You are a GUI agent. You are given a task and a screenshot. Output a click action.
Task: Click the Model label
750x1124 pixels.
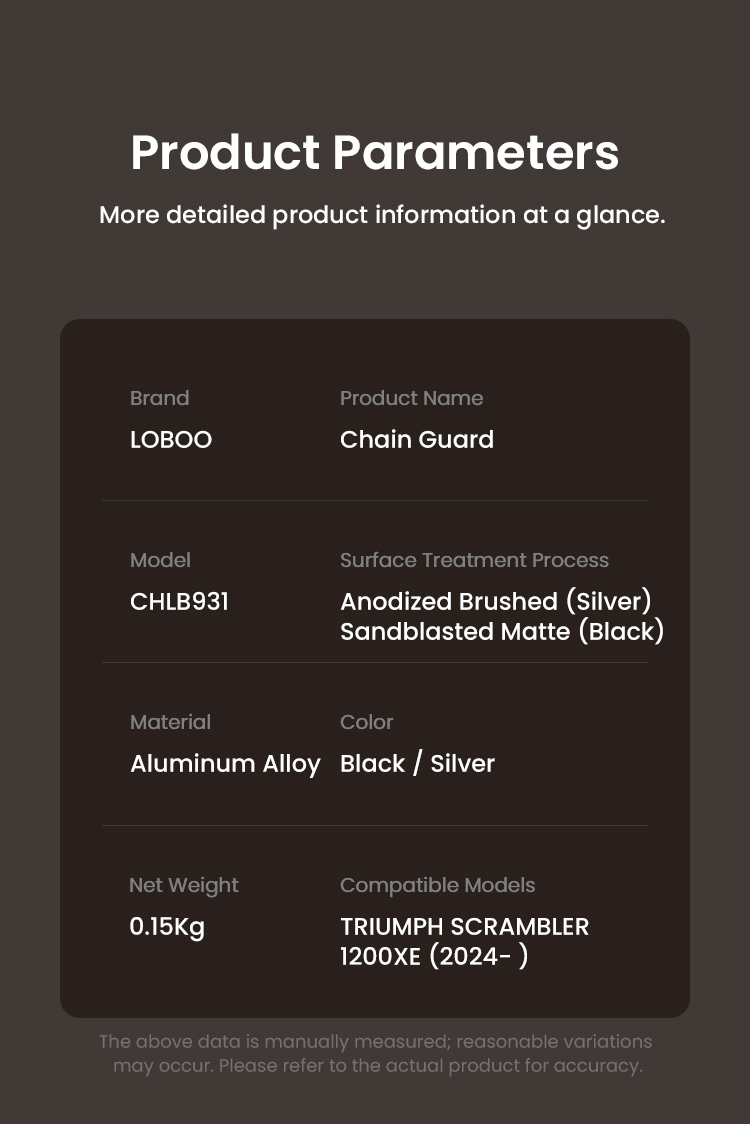[x=160, y=560]
